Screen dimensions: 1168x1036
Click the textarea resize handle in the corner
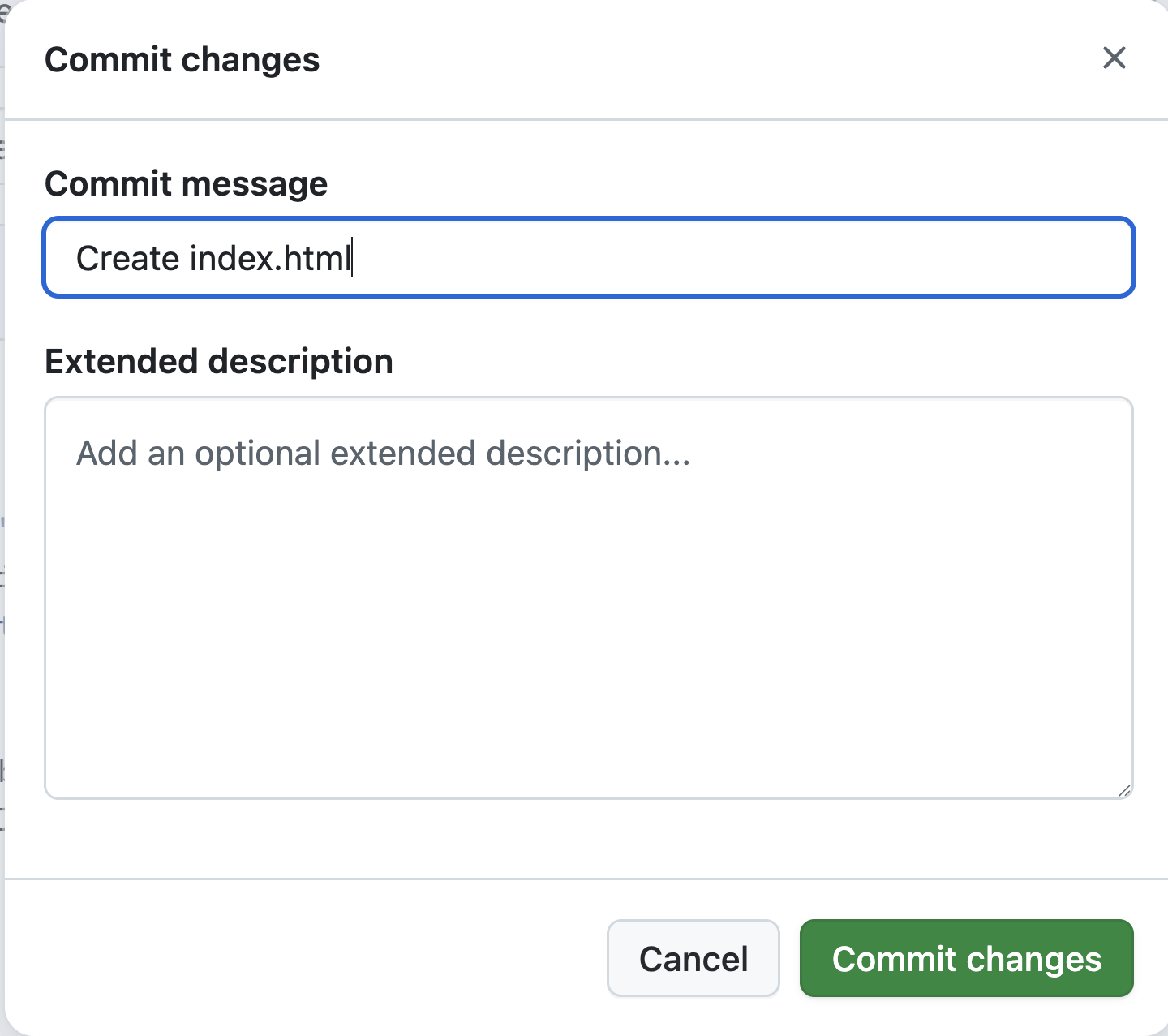tap(1123, 790)
